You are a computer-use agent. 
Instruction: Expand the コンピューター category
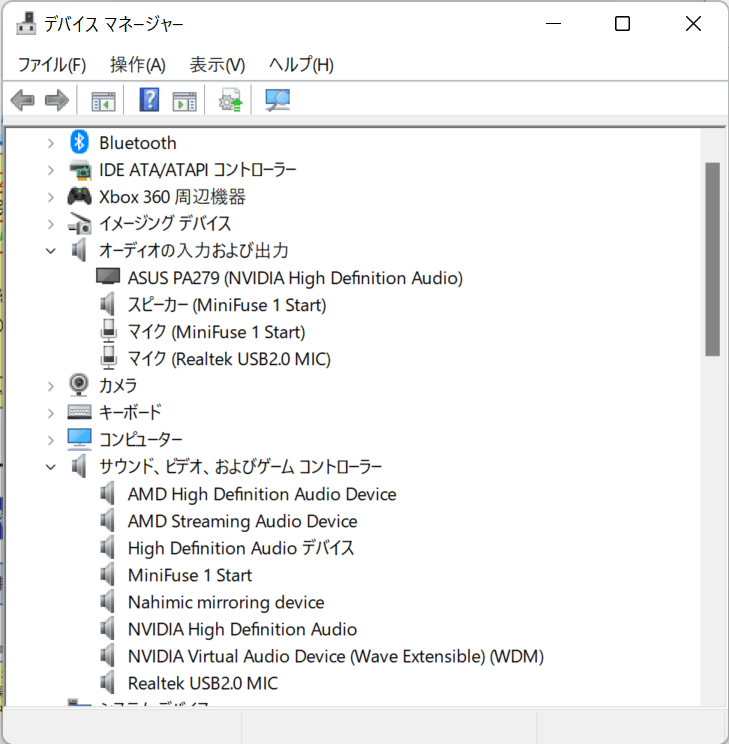coord(51,440)
